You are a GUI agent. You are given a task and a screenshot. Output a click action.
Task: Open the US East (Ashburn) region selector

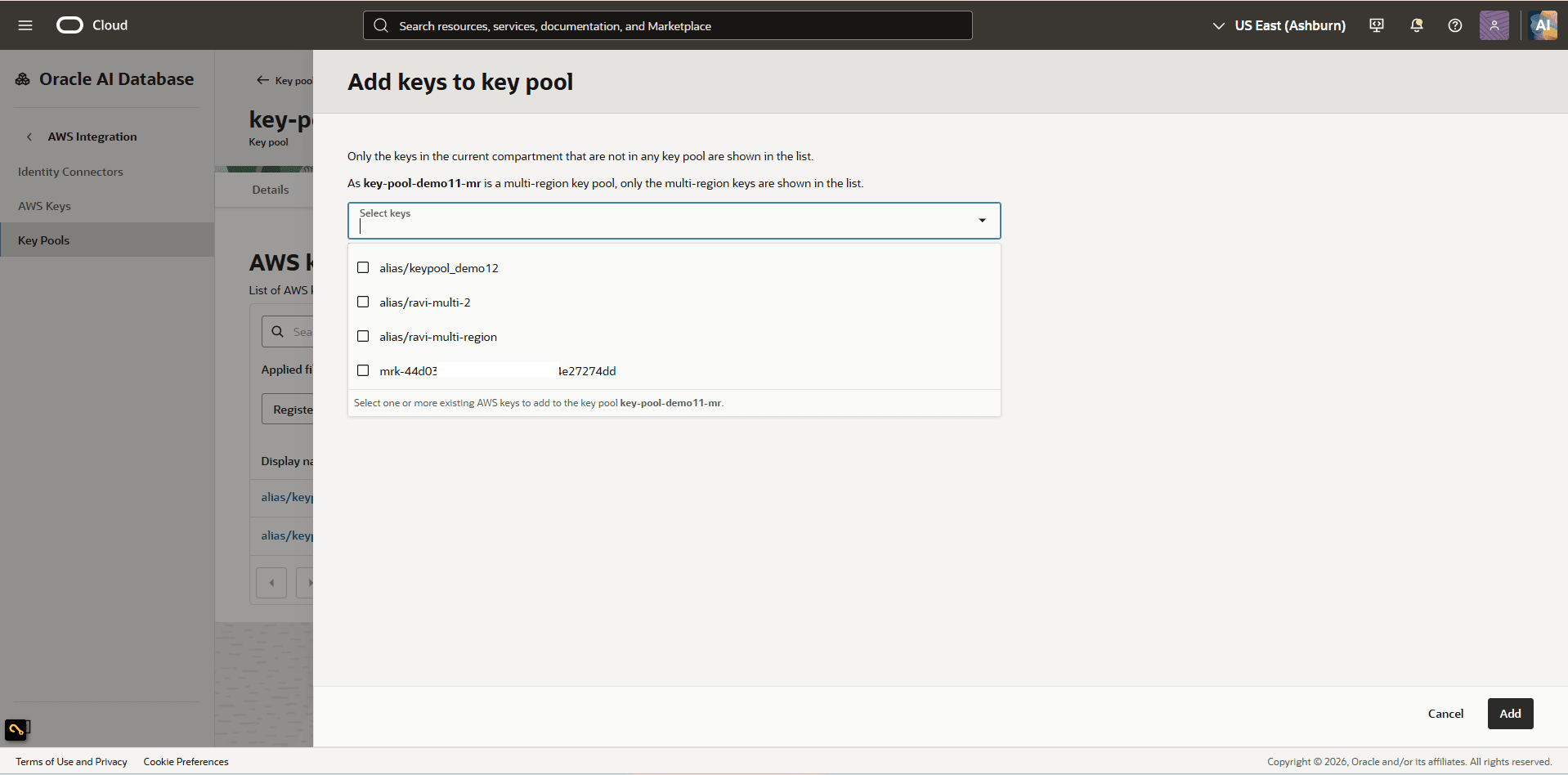1279,25
